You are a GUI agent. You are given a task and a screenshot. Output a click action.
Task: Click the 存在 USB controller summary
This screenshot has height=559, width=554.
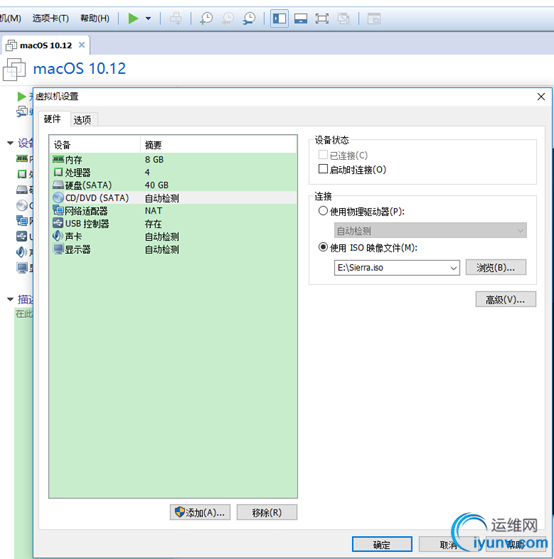153,224
